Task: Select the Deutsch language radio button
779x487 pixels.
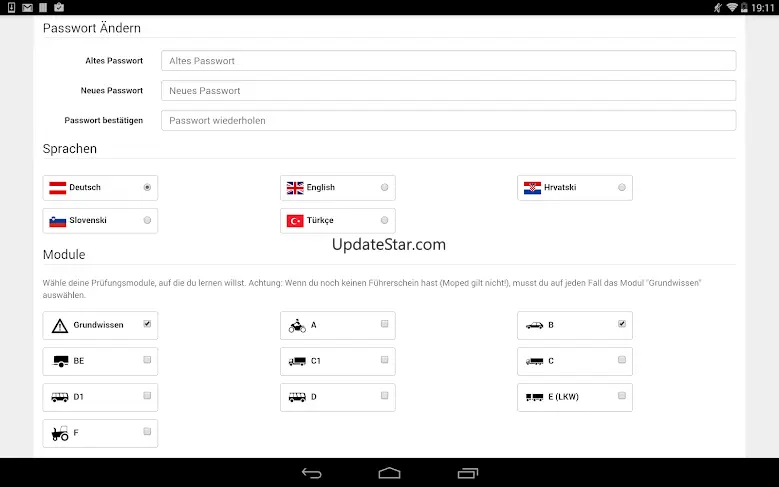Action: click(x=147, y=187)
